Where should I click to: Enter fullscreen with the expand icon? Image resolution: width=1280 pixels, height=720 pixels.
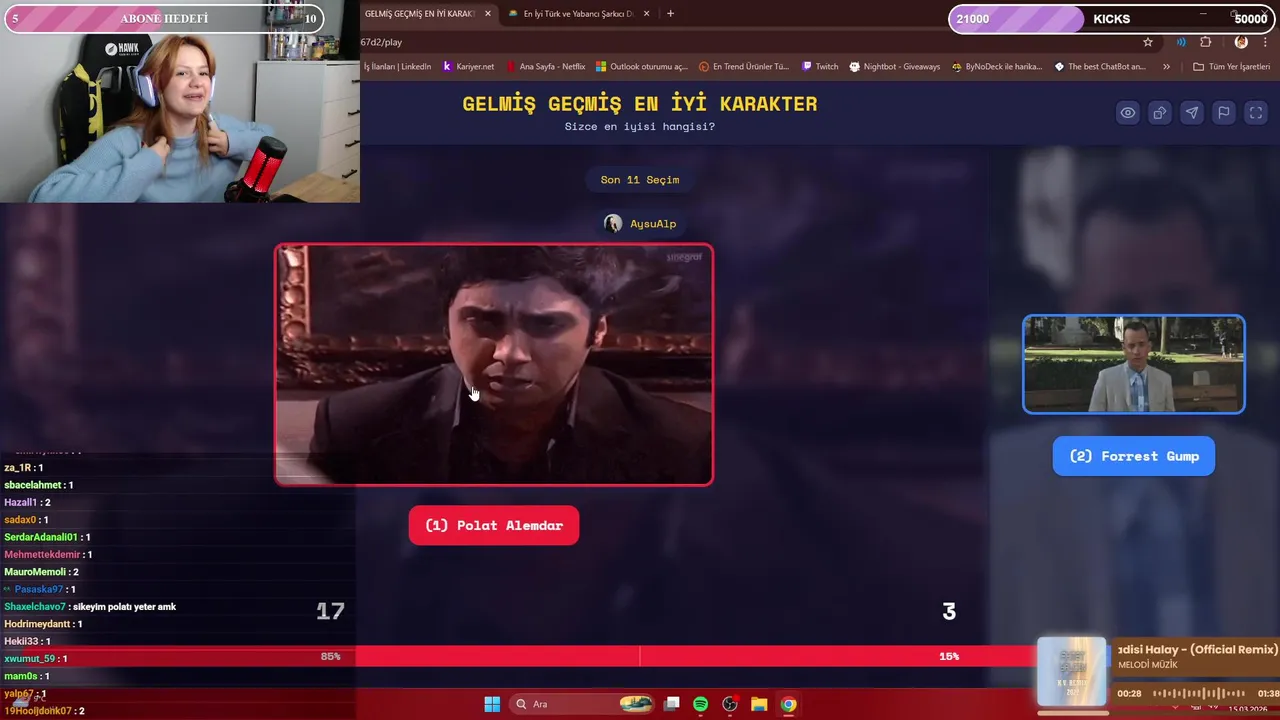coord(1256,113)
